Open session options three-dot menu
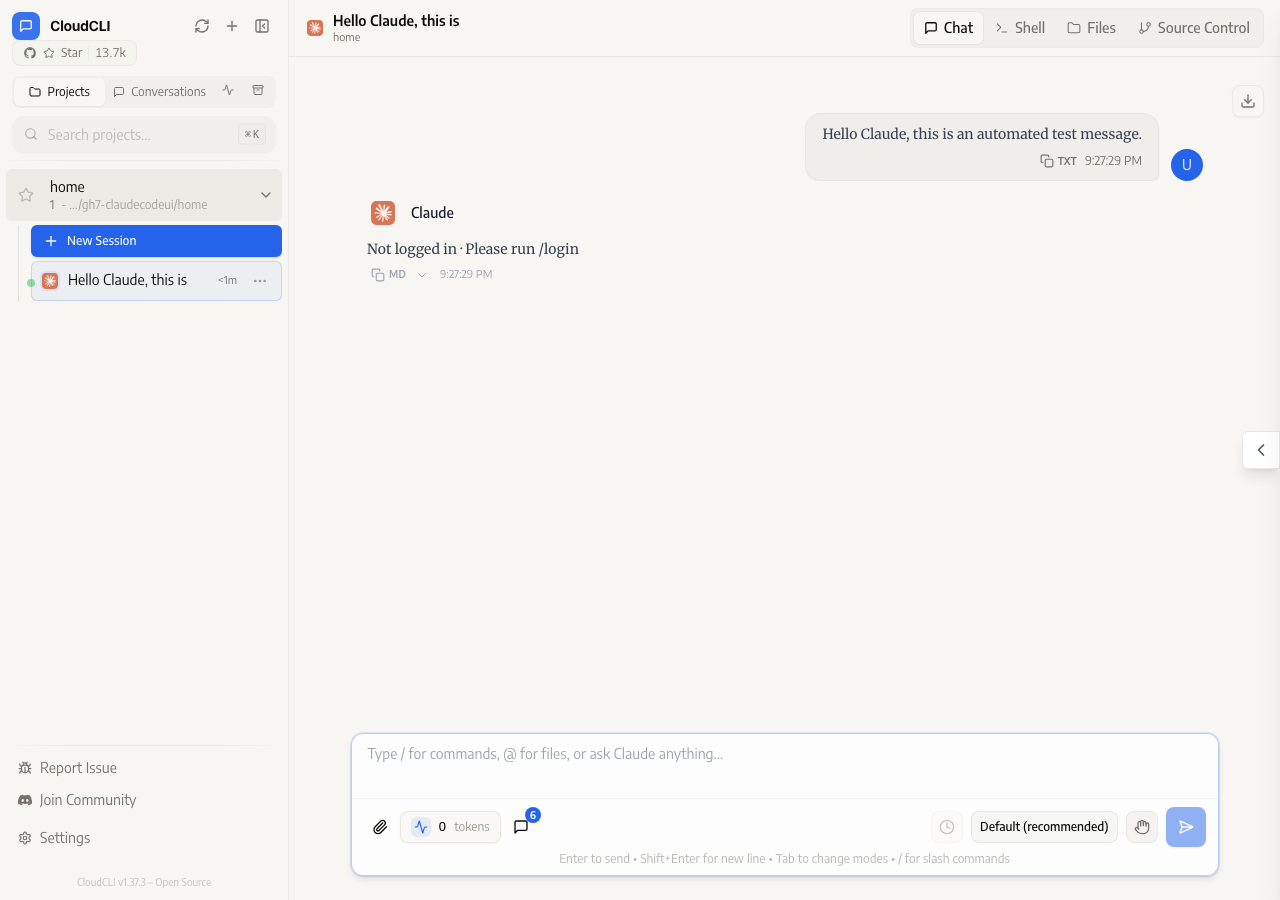Screen dimensions: 1280x900 (260, 281)
